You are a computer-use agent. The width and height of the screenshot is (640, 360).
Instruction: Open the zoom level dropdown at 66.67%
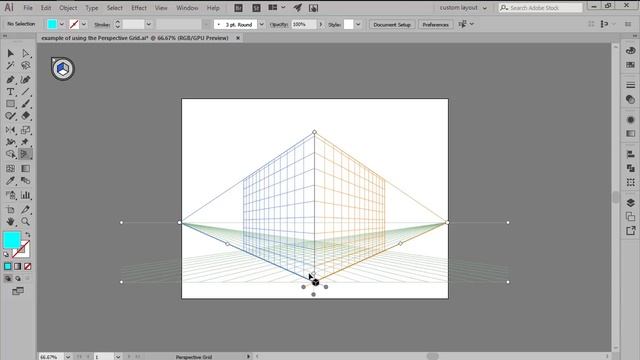[68, 357]
